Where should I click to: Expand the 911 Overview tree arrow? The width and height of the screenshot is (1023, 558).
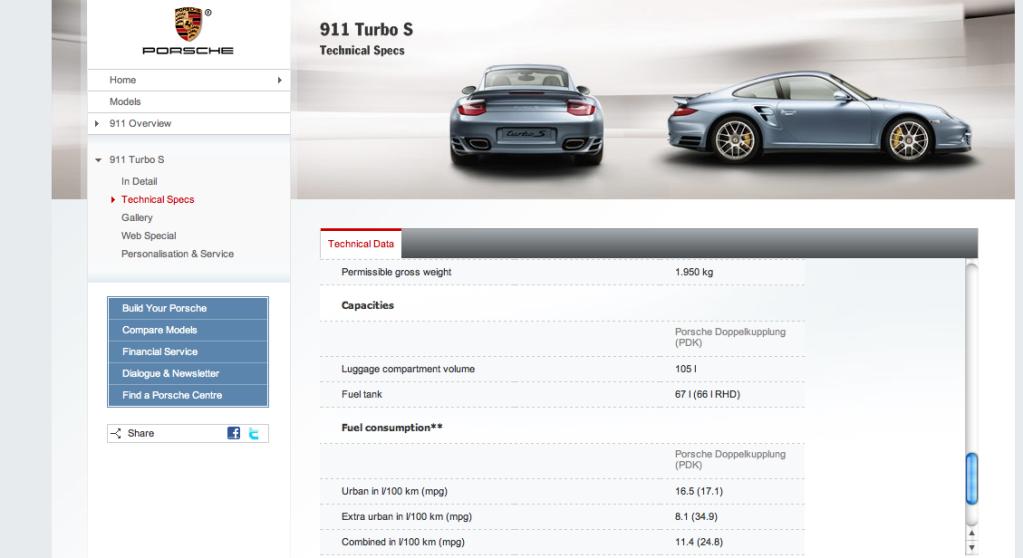pos(97,123)
